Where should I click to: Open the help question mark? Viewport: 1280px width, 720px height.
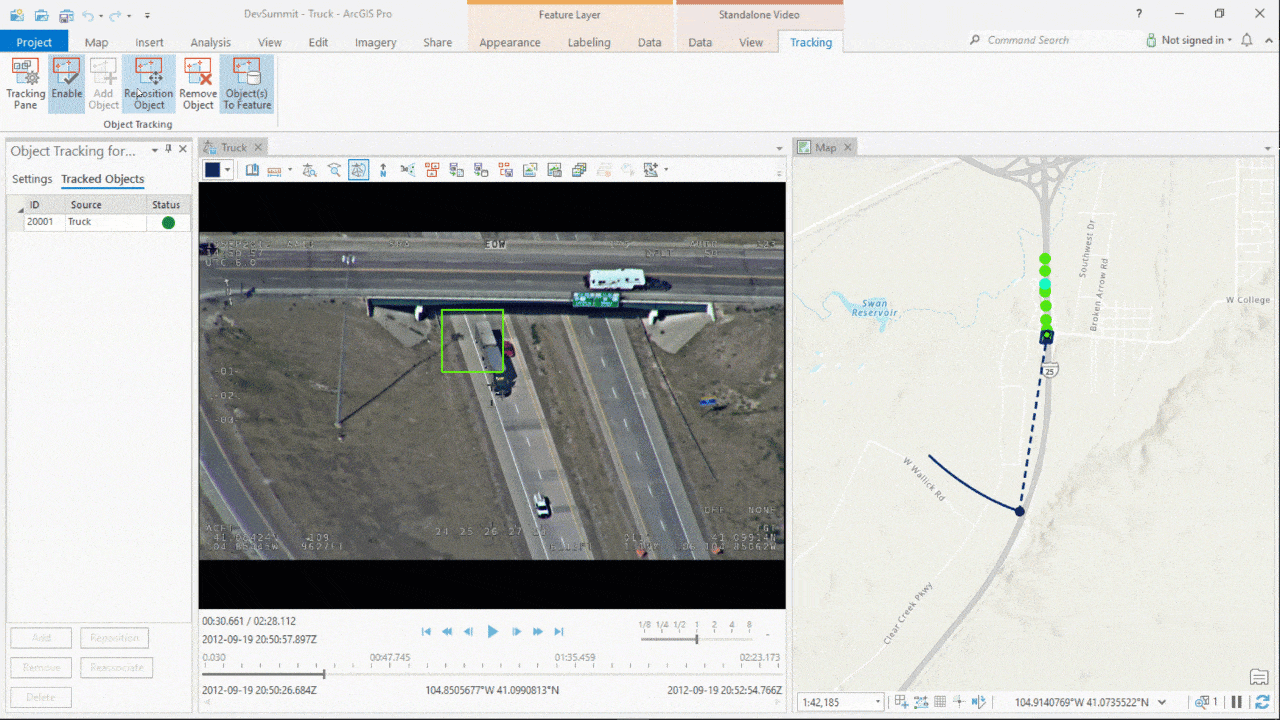(x=1139, y=14)
